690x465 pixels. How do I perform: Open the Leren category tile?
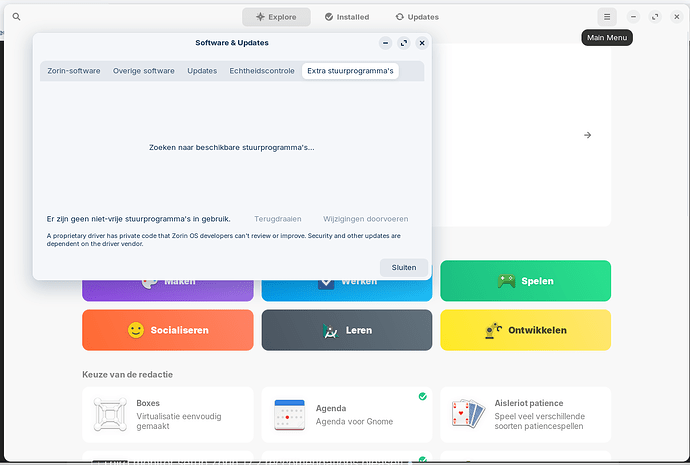347,330
